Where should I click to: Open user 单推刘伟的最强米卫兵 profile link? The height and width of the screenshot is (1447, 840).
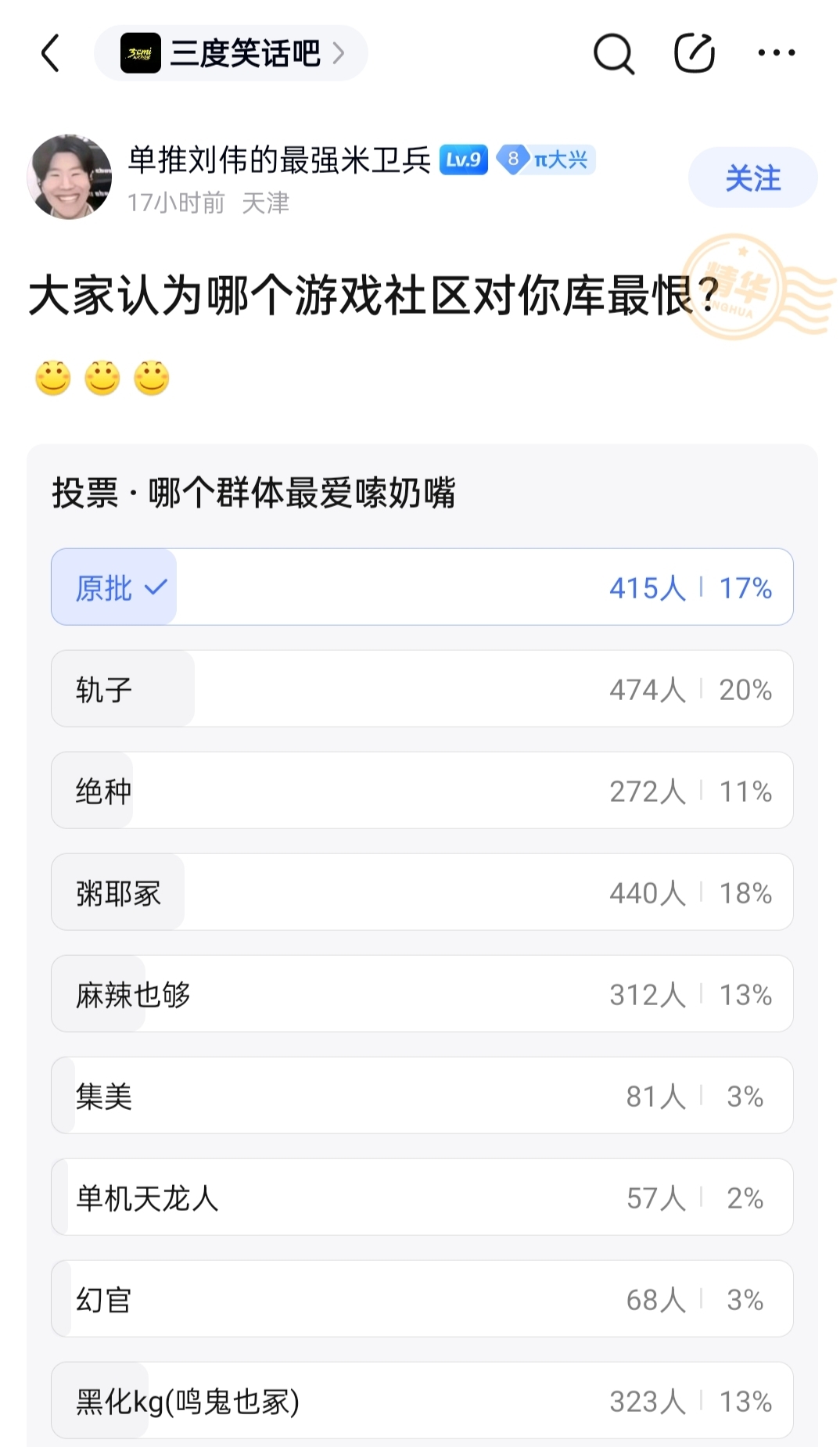coord(279,160)
